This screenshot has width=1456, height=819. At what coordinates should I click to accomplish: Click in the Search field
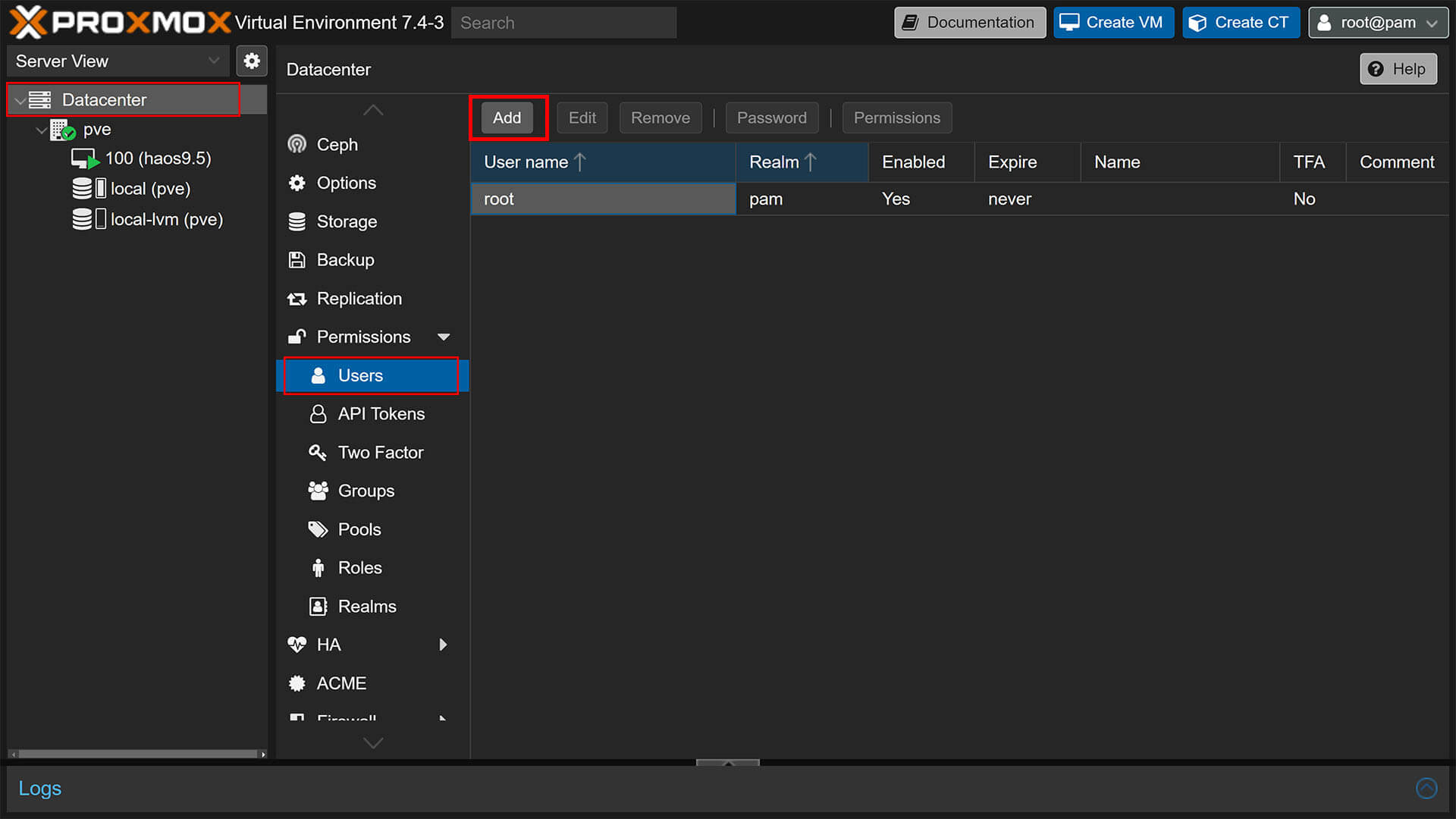(x=563, y=22)
